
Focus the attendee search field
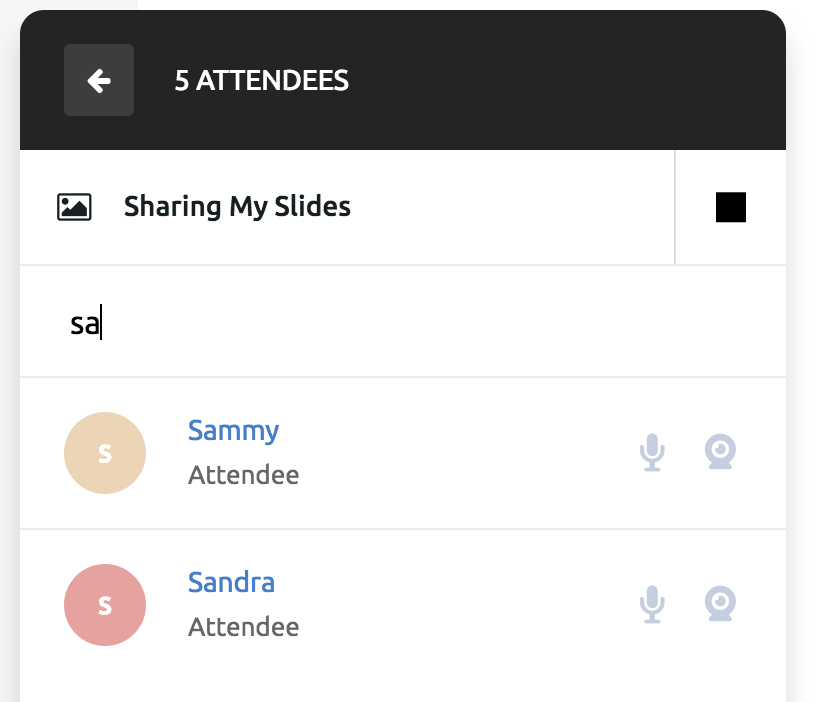403,322
